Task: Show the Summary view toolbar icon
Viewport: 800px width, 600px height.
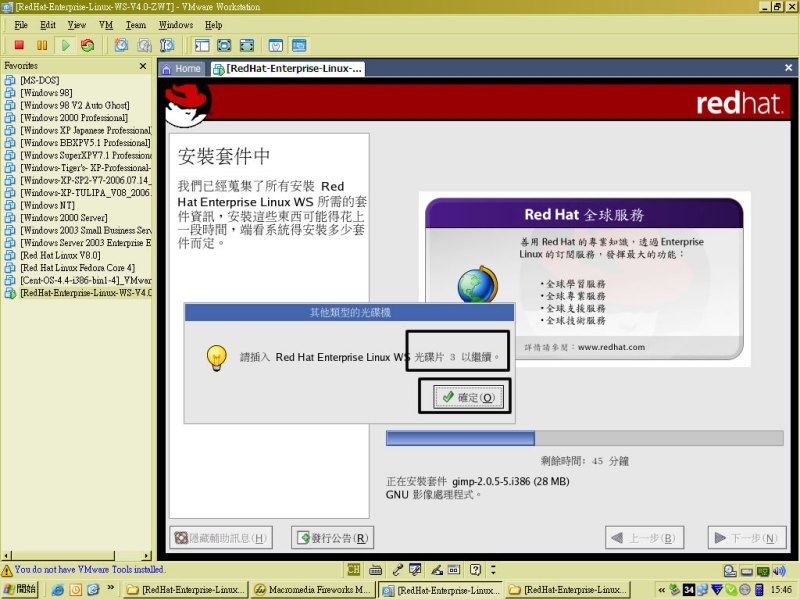Action: tap(276, 45)
